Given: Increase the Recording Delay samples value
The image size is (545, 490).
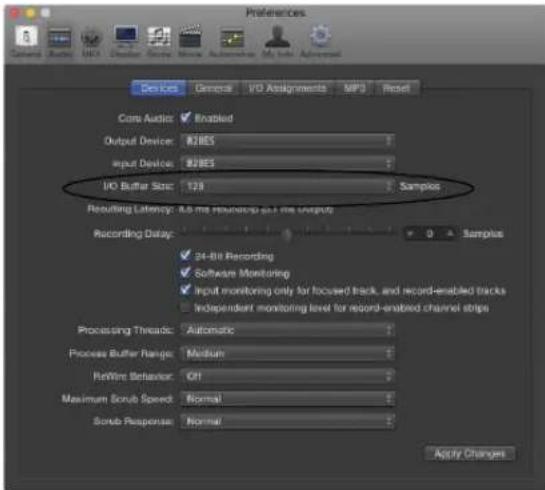Looking at the screenshot, I should [x=450, y=234].
